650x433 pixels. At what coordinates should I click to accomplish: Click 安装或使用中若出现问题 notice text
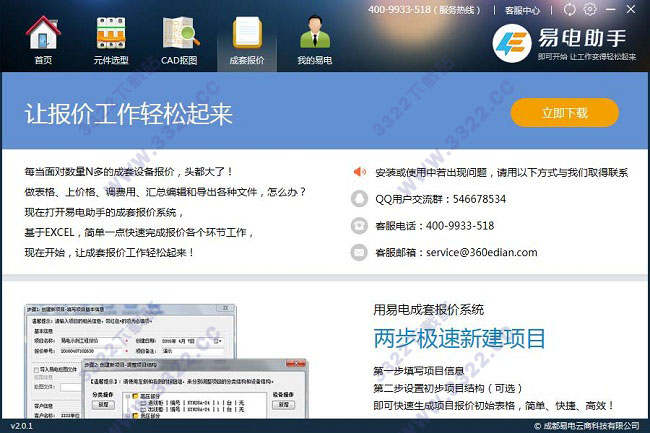pos(502,172)
